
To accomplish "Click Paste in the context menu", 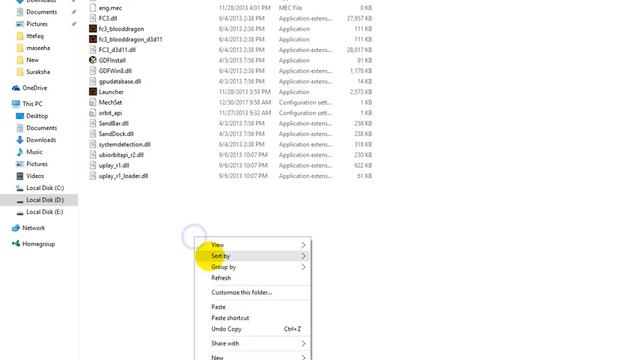I will pos(253,307).
